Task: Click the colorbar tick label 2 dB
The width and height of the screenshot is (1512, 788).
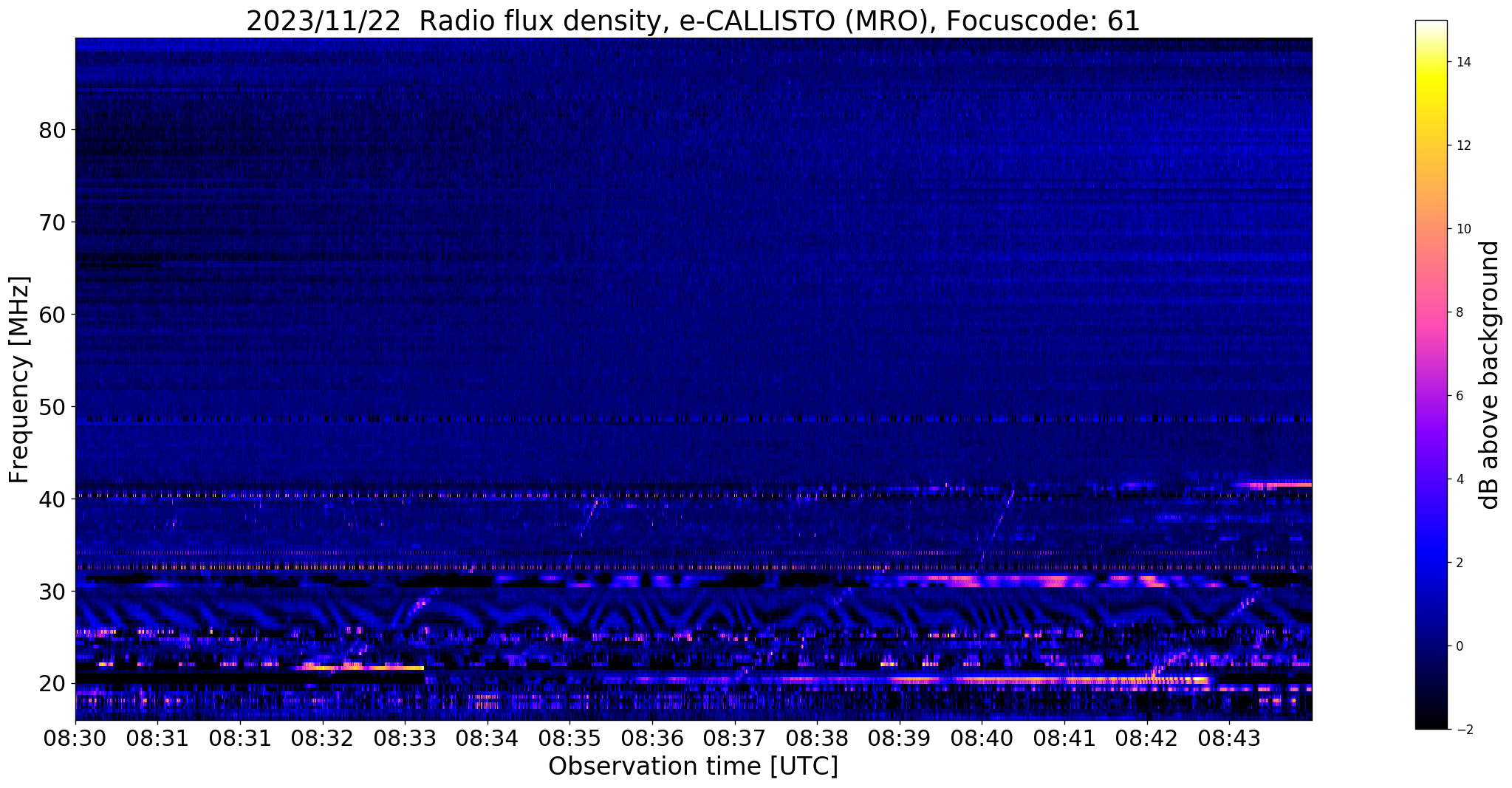Action: 1459,563
